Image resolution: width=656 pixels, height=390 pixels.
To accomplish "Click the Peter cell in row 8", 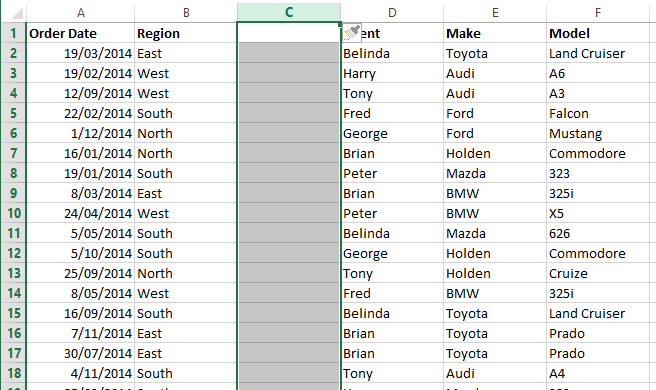I will pos(392,173).
